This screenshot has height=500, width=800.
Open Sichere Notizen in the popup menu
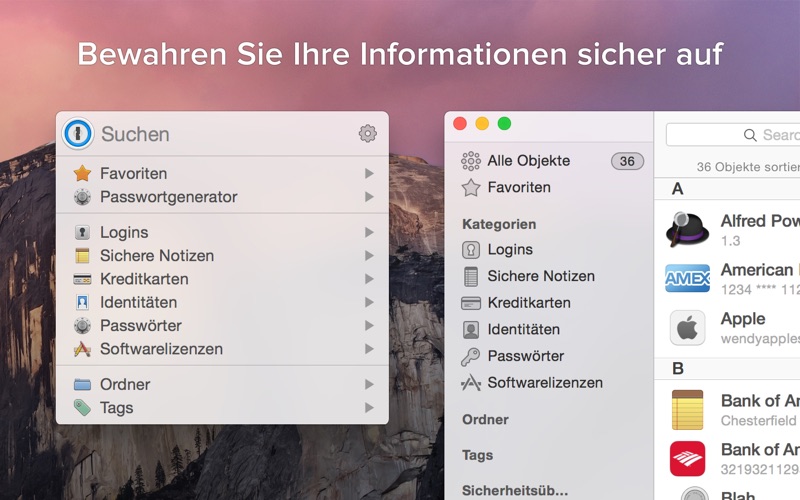(x=156, y=256)
